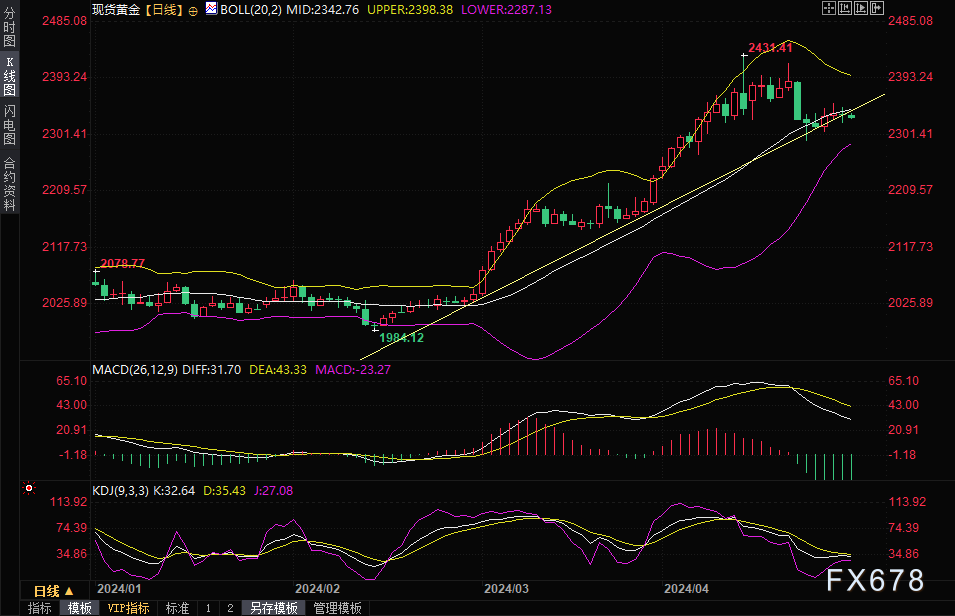The height and width of the screenshot is (616, 955).
Task: Click the chart replay play icon
Action: tap(861, 8)
